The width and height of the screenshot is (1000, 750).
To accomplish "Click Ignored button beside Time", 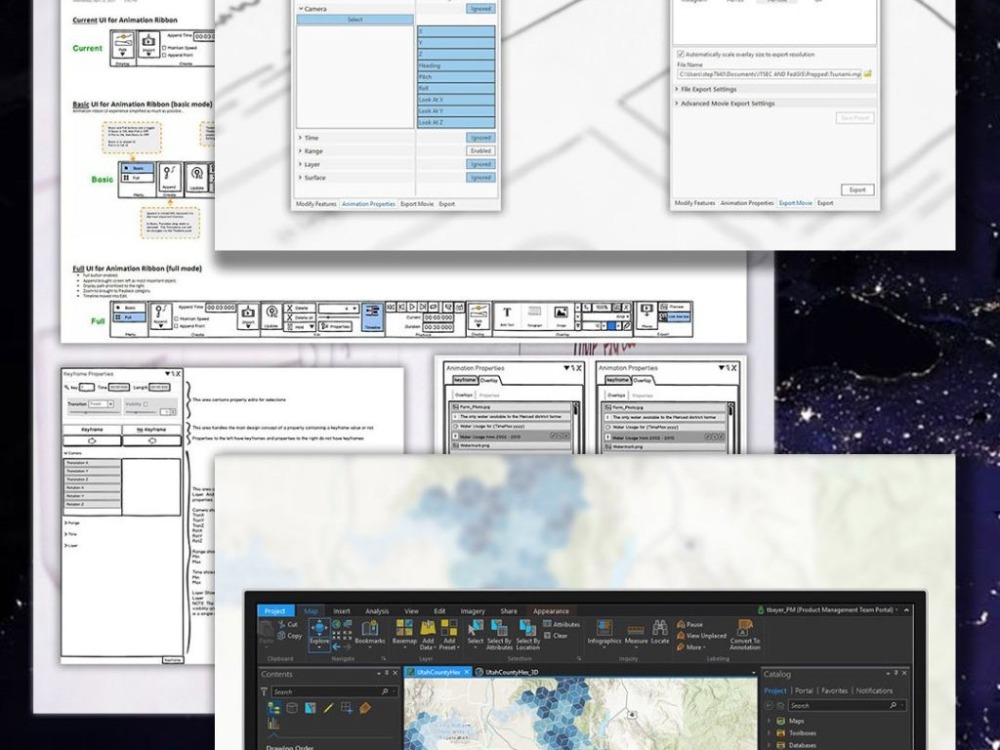I will 480,138.
